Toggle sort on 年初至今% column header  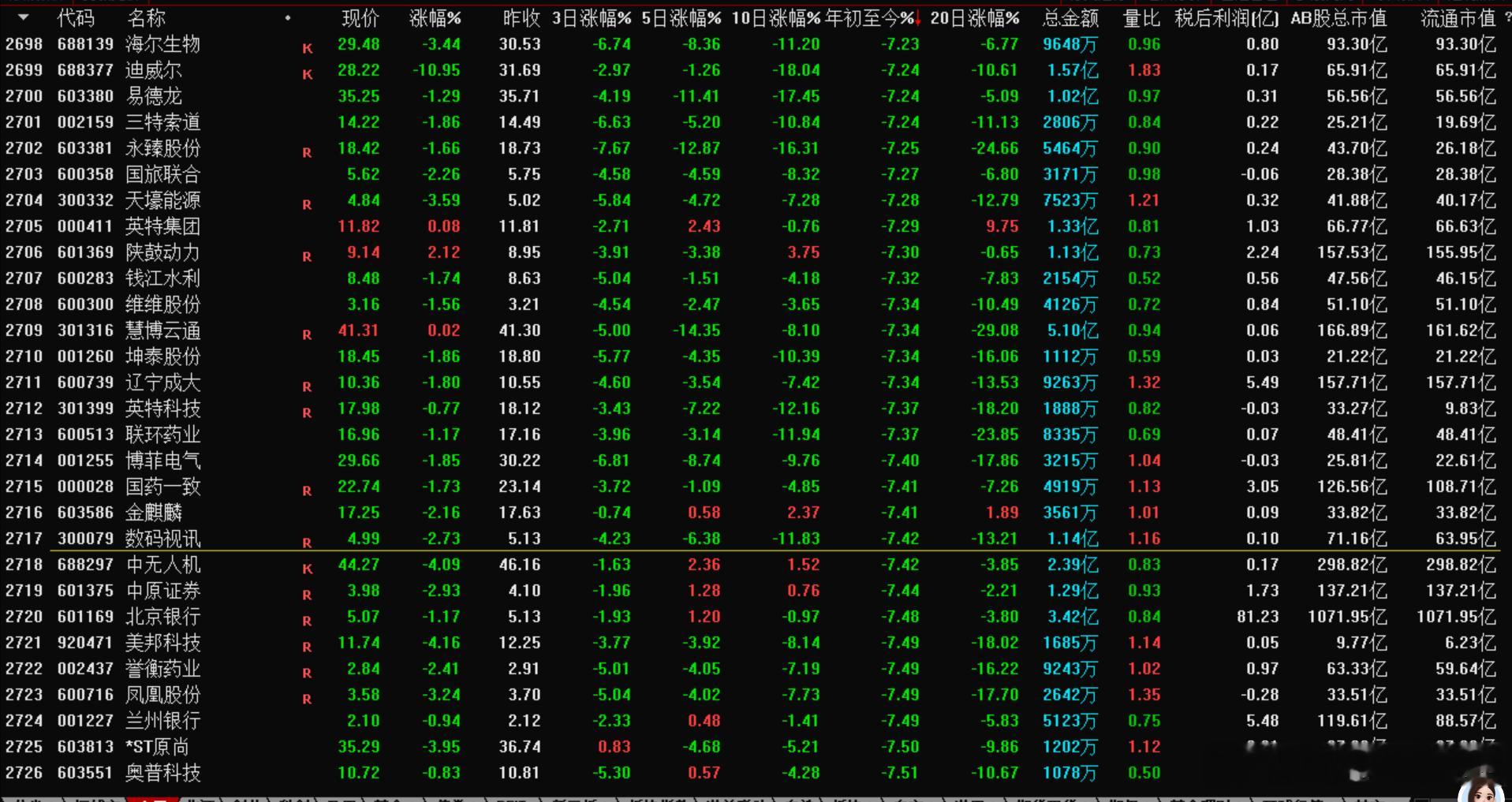click(x=872, y=18)
